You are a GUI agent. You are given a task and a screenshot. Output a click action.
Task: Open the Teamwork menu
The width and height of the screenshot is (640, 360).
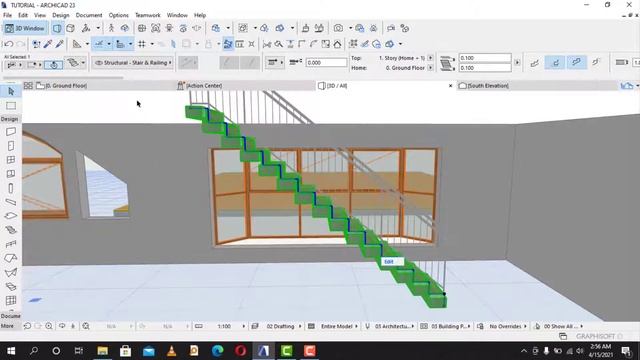point(148,15)
